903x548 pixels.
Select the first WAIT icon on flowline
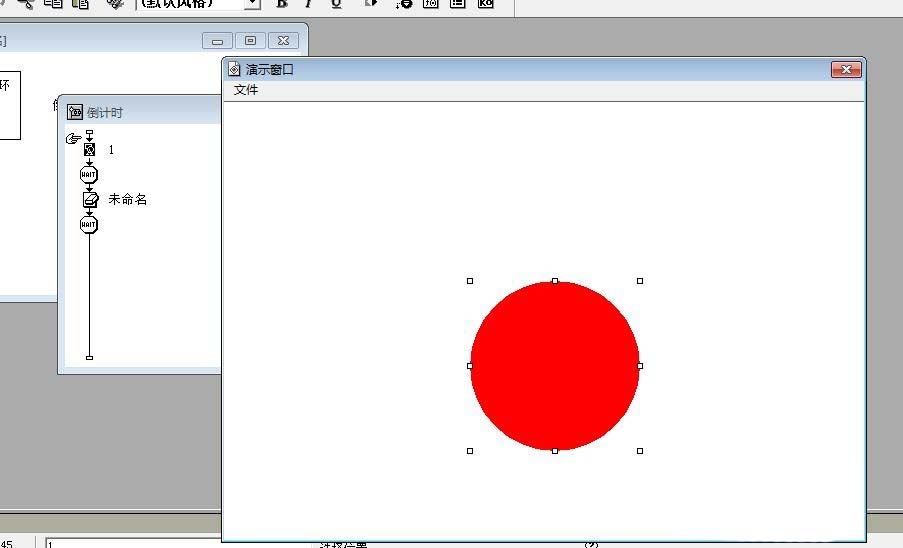89,174
